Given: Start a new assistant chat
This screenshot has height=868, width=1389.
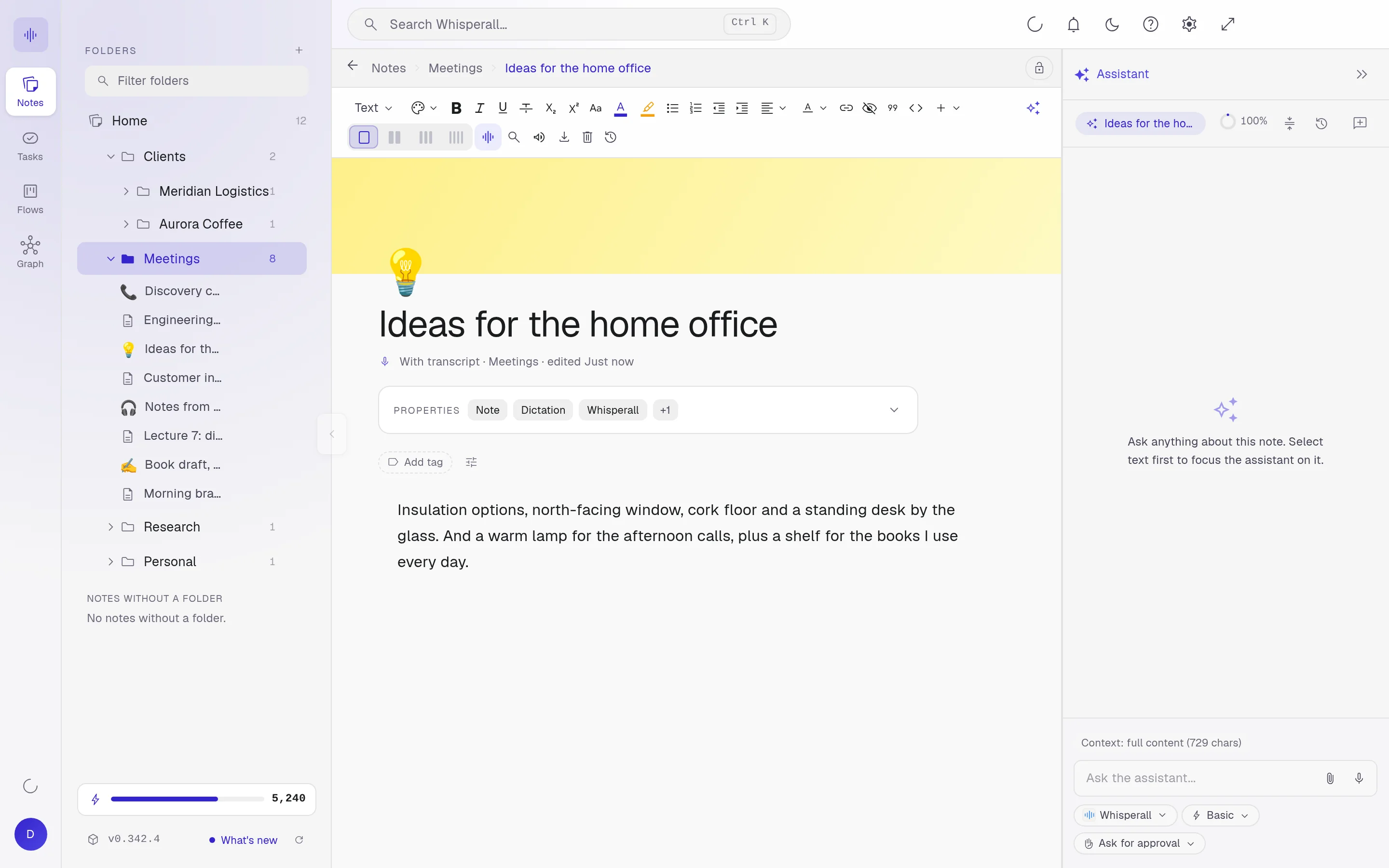Looking at the screenshot, I should pyautogui.click(x=1359, y=123).
